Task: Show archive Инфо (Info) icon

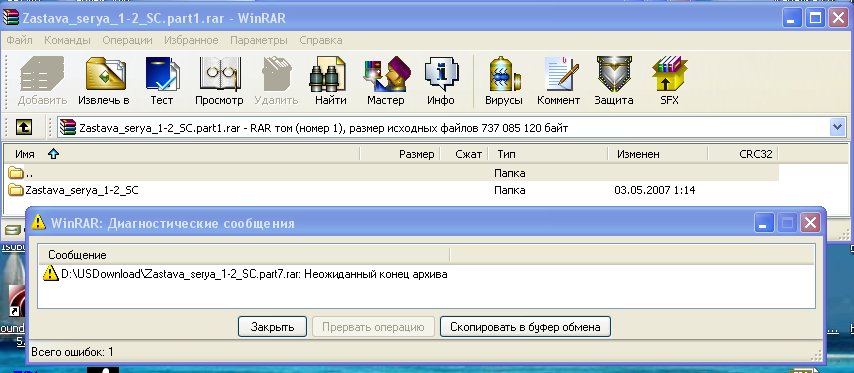Action: click(441, 74)
